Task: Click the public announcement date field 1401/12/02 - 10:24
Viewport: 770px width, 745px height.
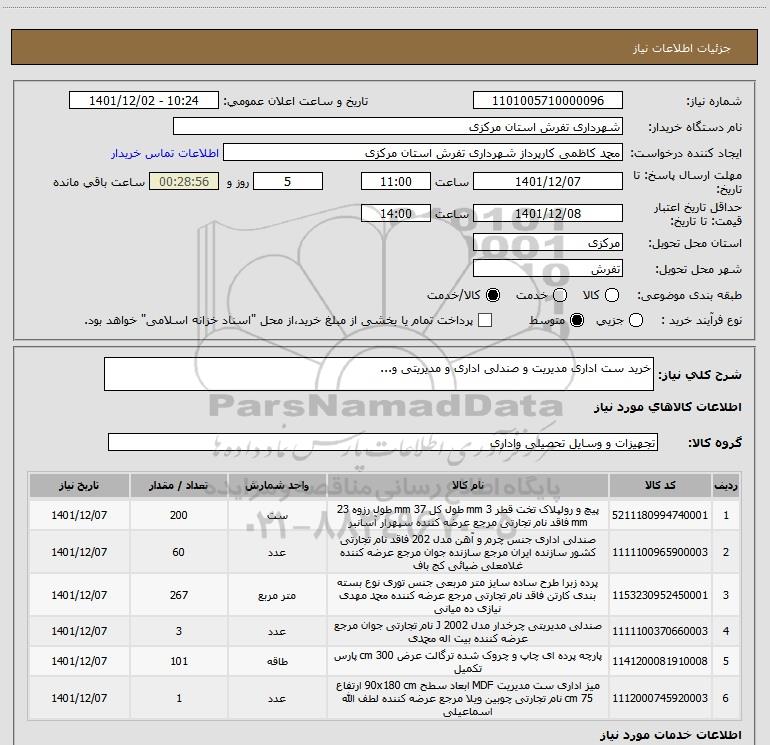Action: (144, 101)
